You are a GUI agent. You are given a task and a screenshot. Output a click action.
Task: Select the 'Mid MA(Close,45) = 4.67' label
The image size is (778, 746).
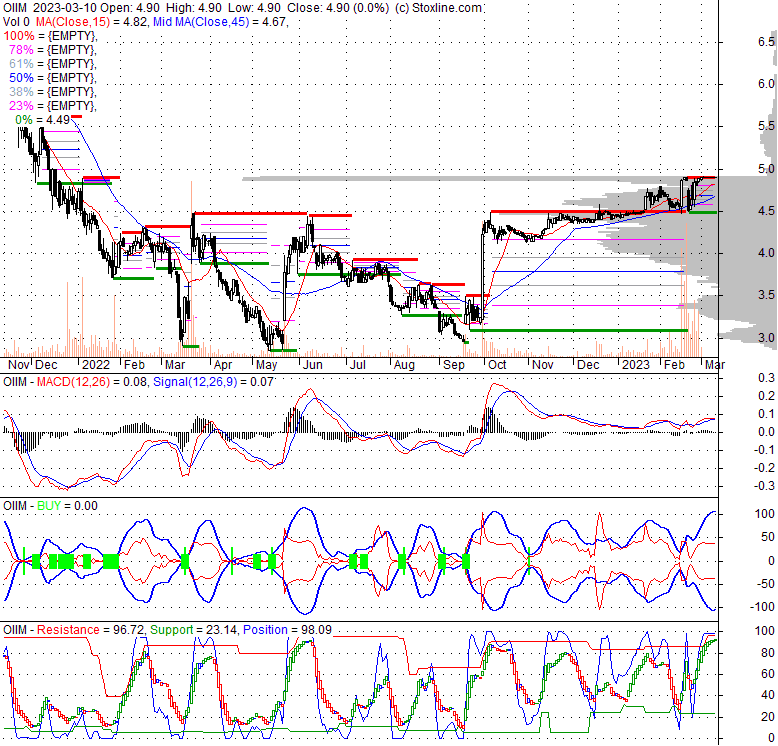point(220,22)
